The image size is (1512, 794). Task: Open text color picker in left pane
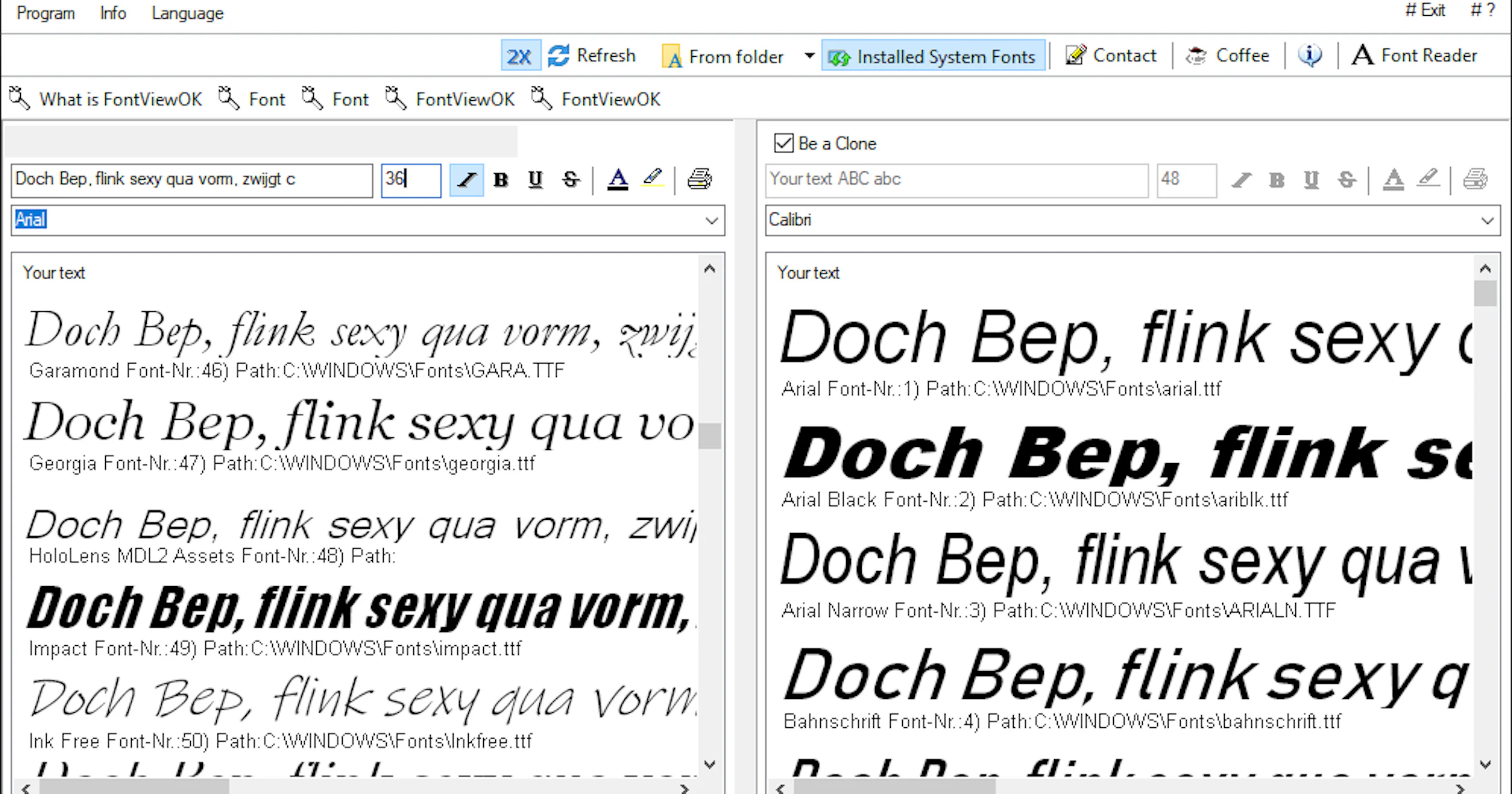click(618, 180)
